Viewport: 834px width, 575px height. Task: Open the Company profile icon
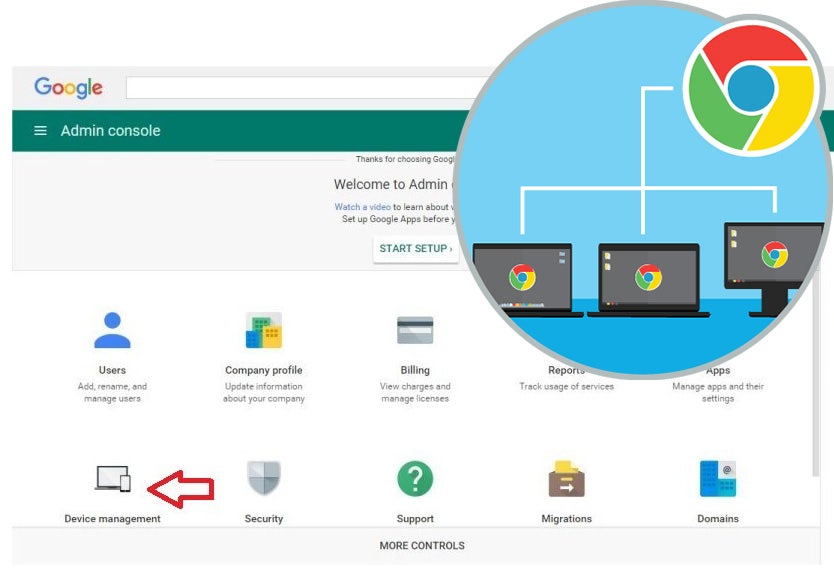264,330
